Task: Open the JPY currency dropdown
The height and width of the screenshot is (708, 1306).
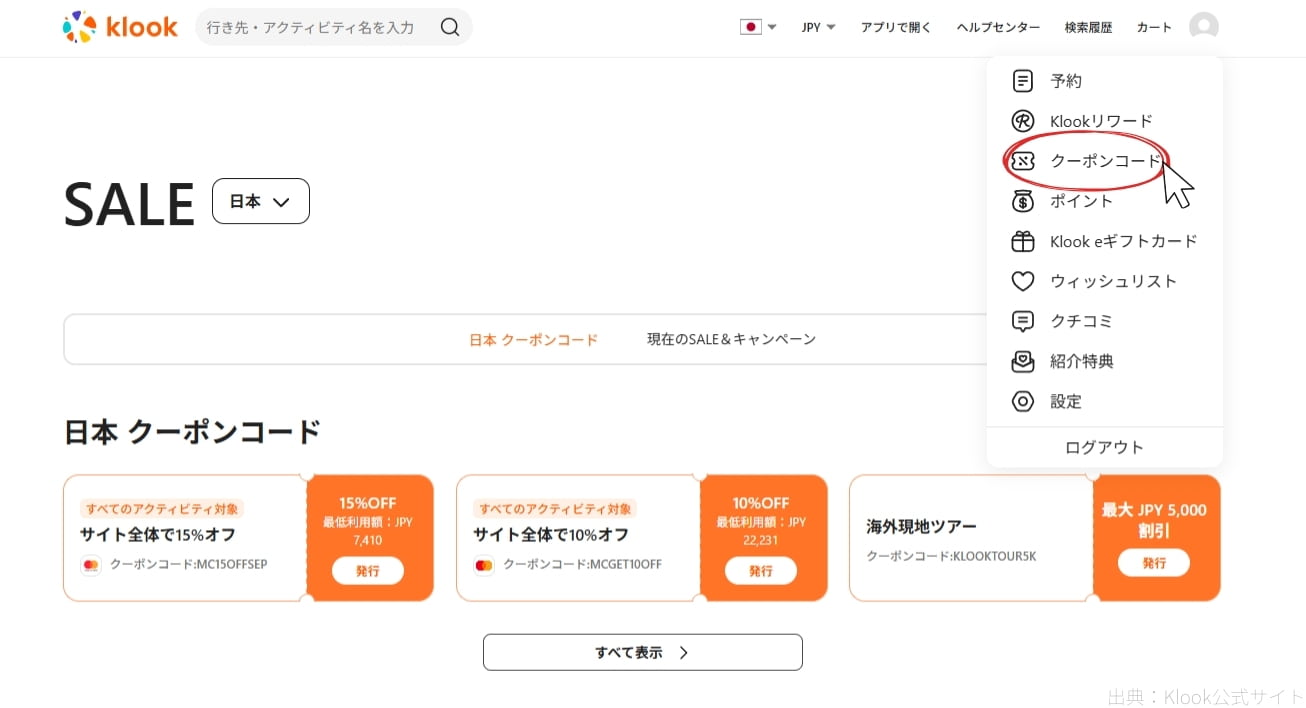Action: pyautogui.click(x=818, y=27)
